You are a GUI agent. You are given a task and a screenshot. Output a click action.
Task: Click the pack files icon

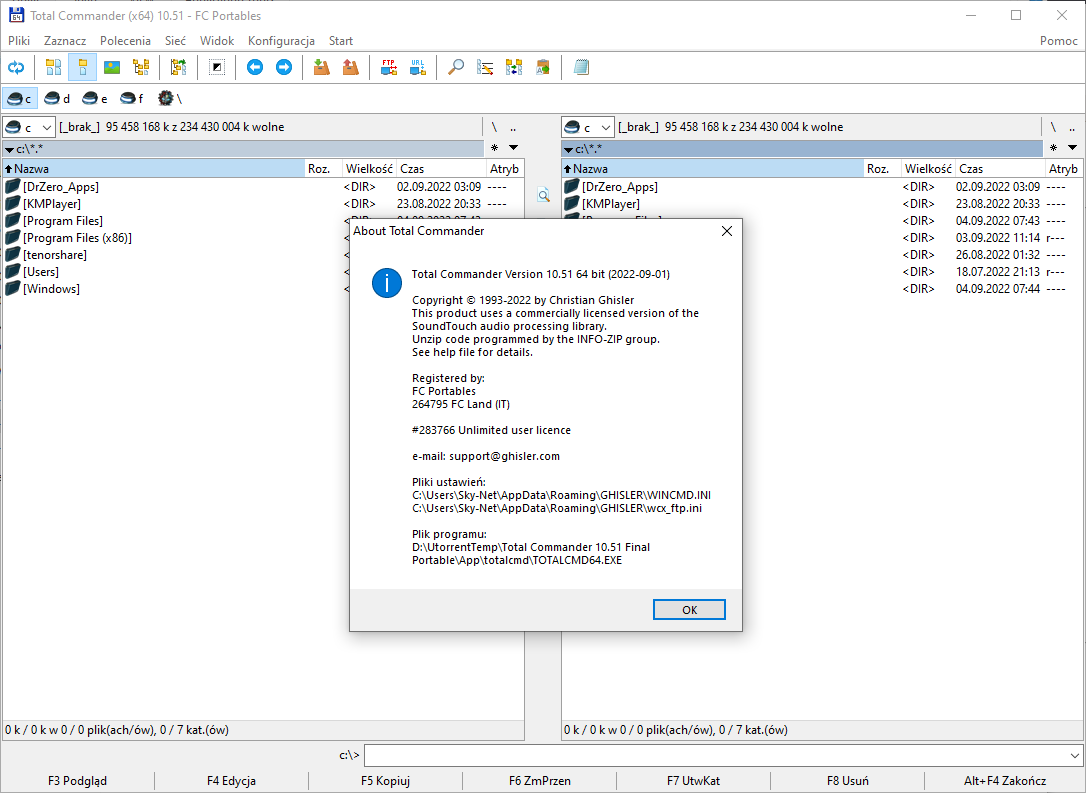(x=321, y=67)
